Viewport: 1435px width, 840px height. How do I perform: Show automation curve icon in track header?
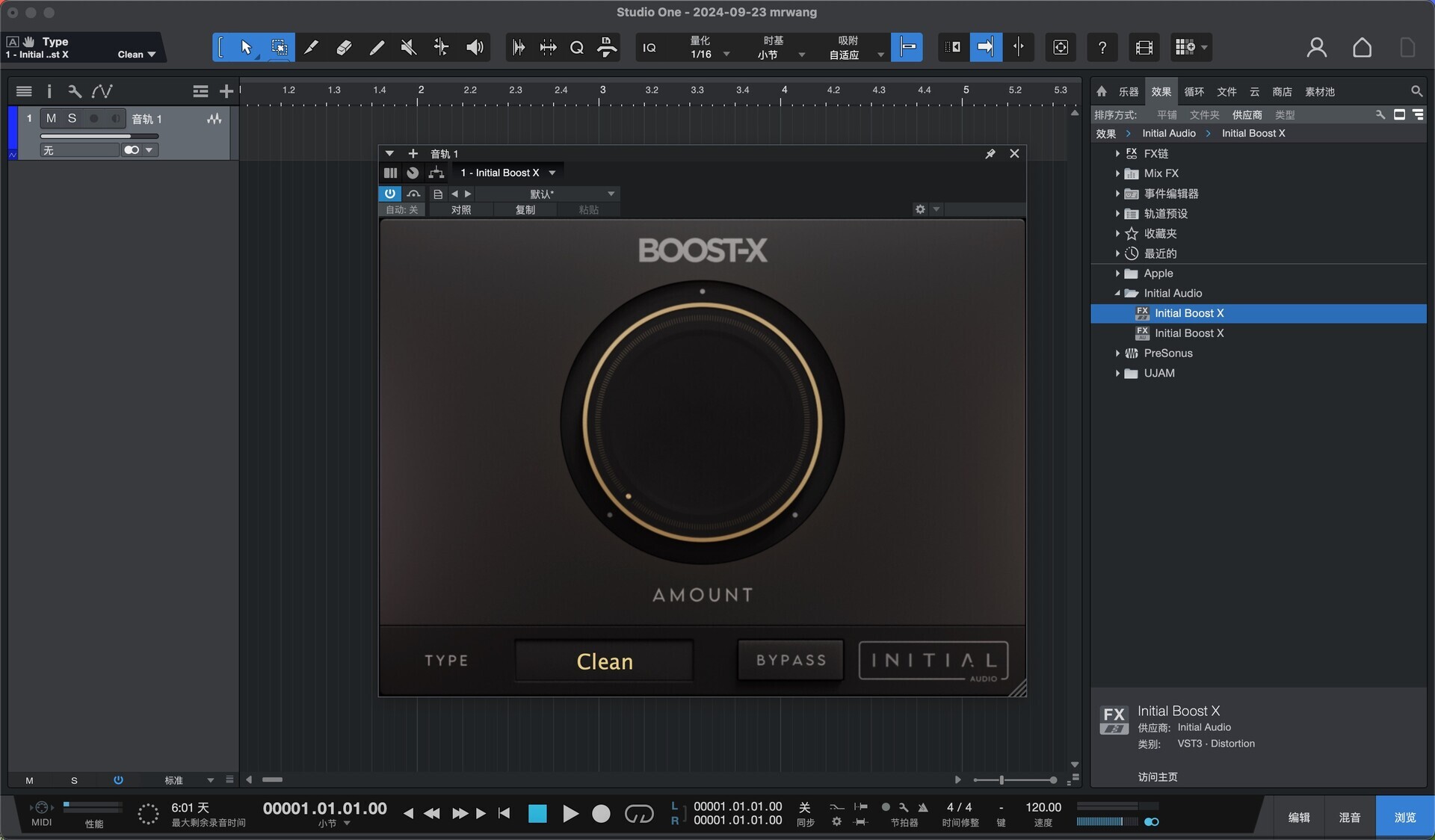coord(102,91)
